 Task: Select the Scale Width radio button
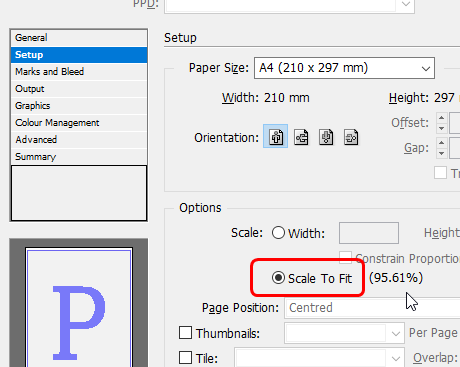tap(278, 233)
